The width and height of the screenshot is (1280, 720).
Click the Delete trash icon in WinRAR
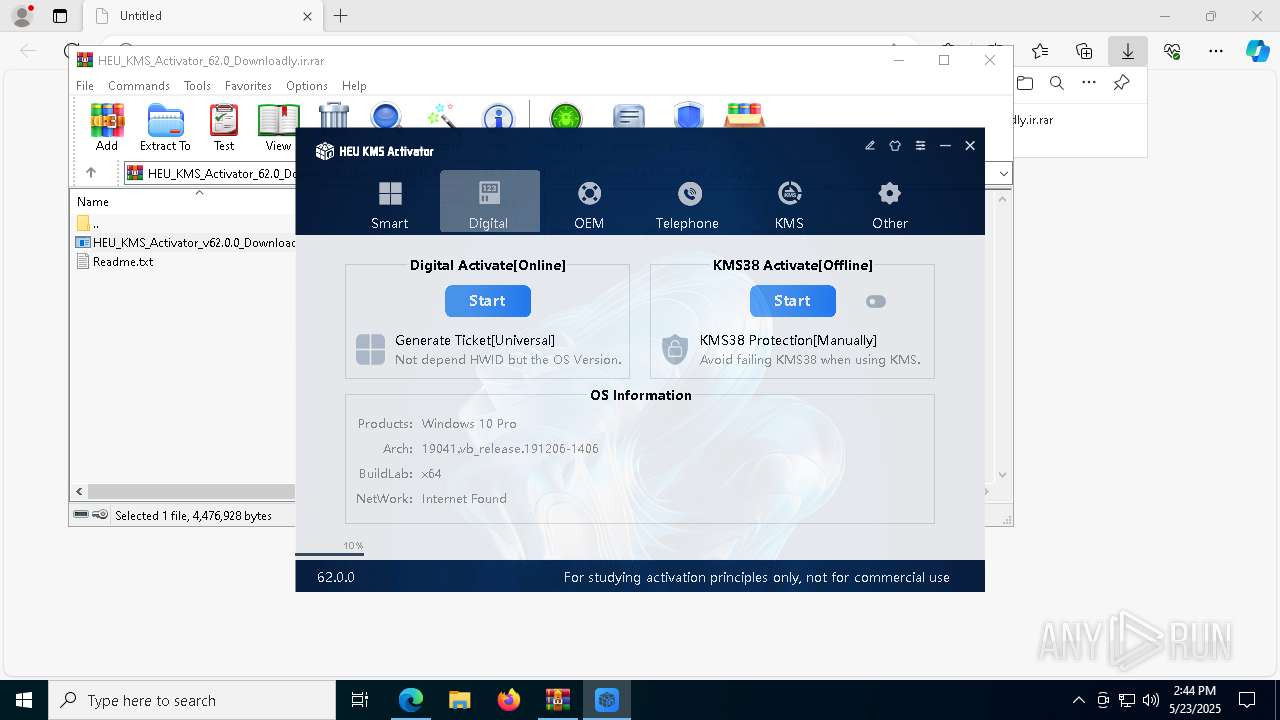[334, 116]
